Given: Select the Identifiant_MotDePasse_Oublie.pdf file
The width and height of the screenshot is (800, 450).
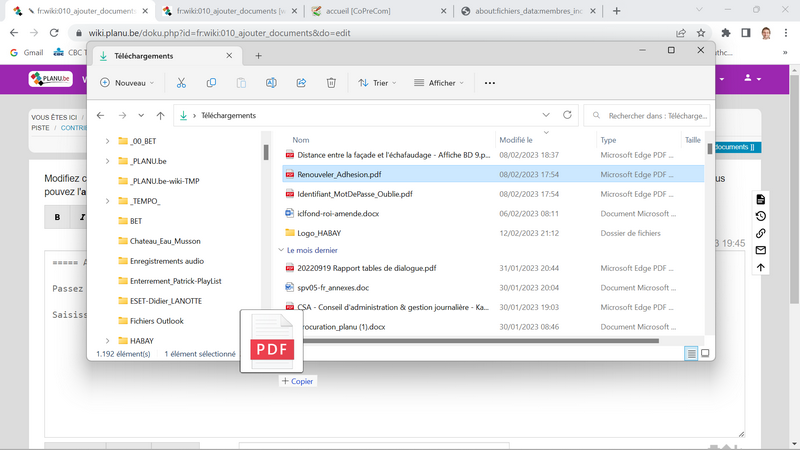Looking at the screenshot, I should click(x=354, y=194).
